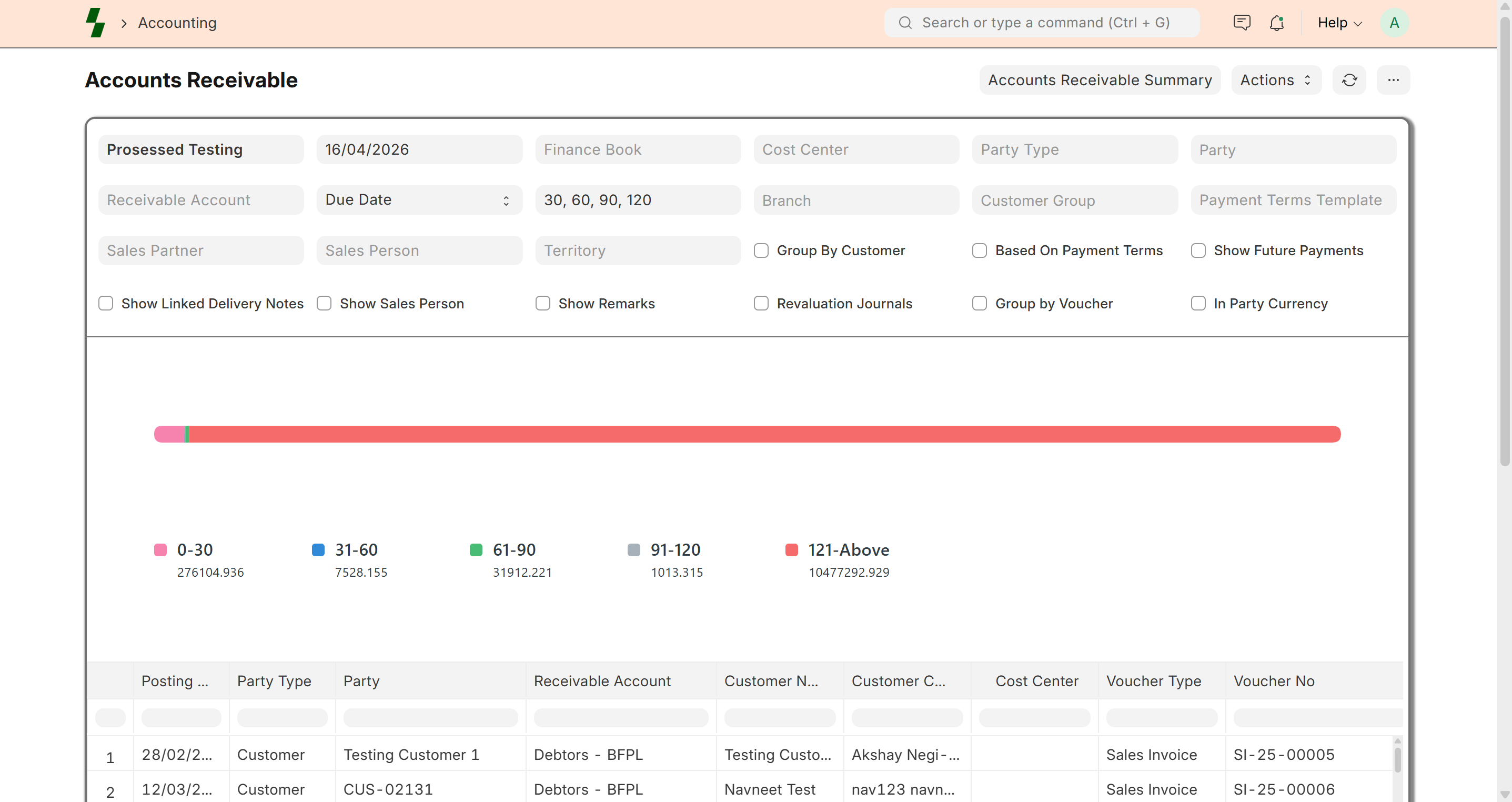The width and height of the screenshot is (1512, 802).
Task: Open the Due Date ageing dropdown
Action: (419, 200)
